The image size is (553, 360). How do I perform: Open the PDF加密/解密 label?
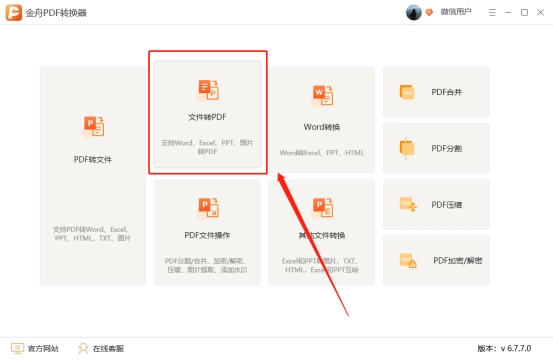[x=458, y=261]
